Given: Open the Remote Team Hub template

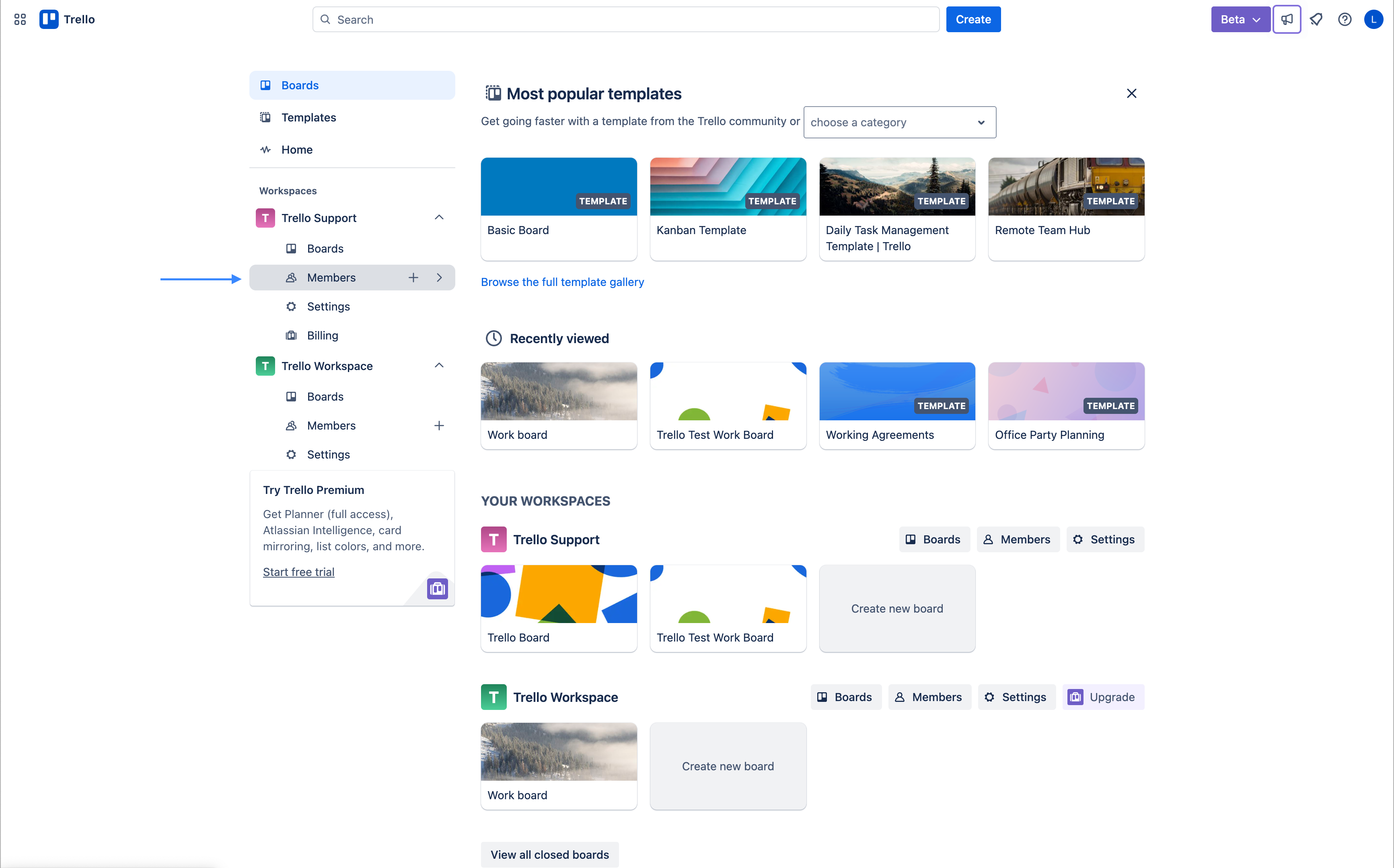Looking at the screenshot, I should click(1066, 210).
